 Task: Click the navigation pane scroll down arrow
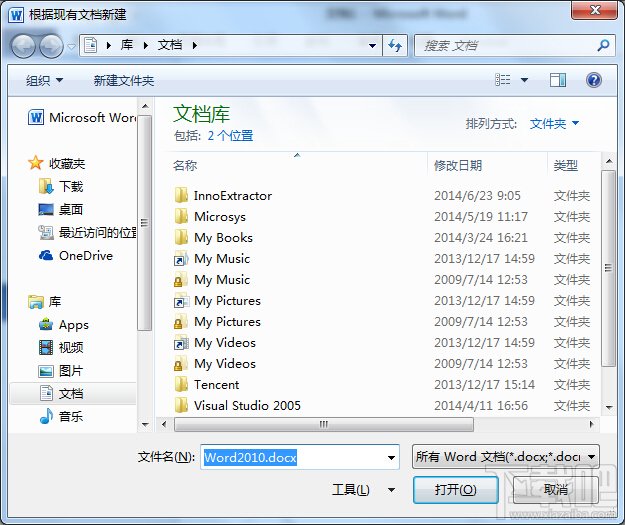145,425
